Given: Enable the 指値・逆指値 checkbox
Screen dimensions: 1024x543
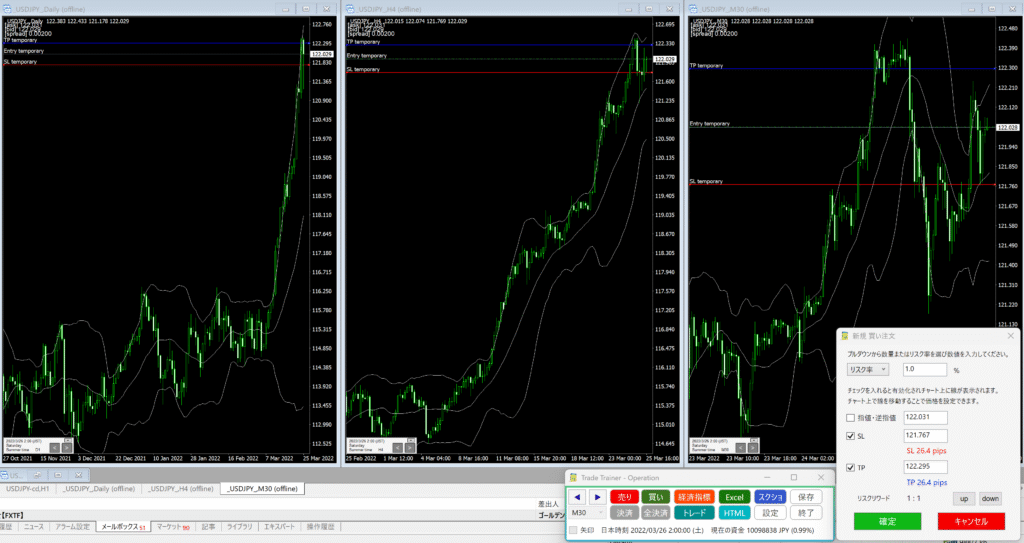Looking at the screenshot, I should coord(850,418).
